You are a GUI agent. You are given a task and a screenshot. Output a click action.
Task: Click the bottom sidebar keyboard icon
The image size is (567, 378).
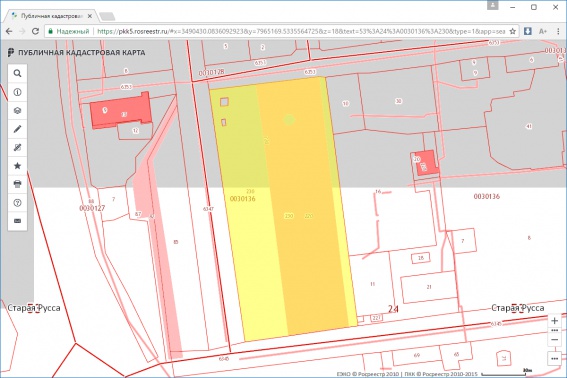click(x=17, y=221)
